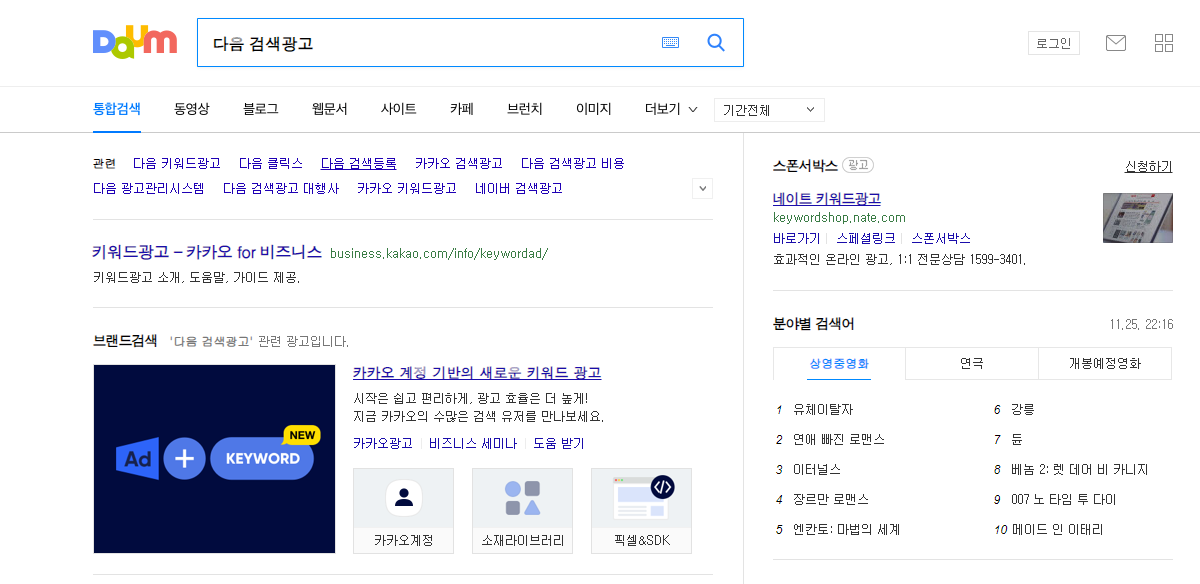This screenshot has height=584, width=1200.
Task: Click ranked movie 강릉
Action: (1023, 409)
